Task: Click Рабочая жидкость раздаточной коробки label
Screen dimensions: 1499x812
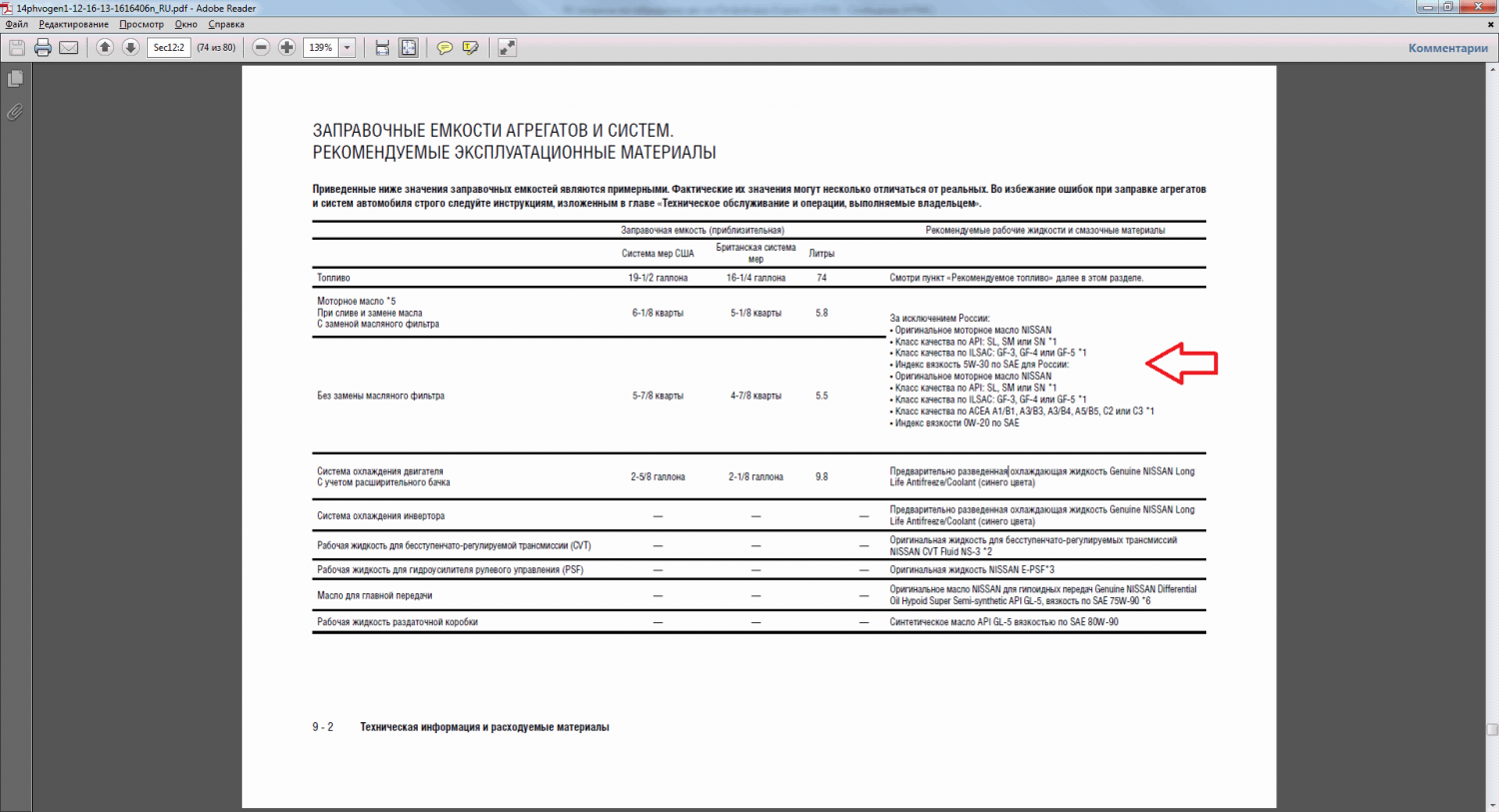Action: (398, 622)
